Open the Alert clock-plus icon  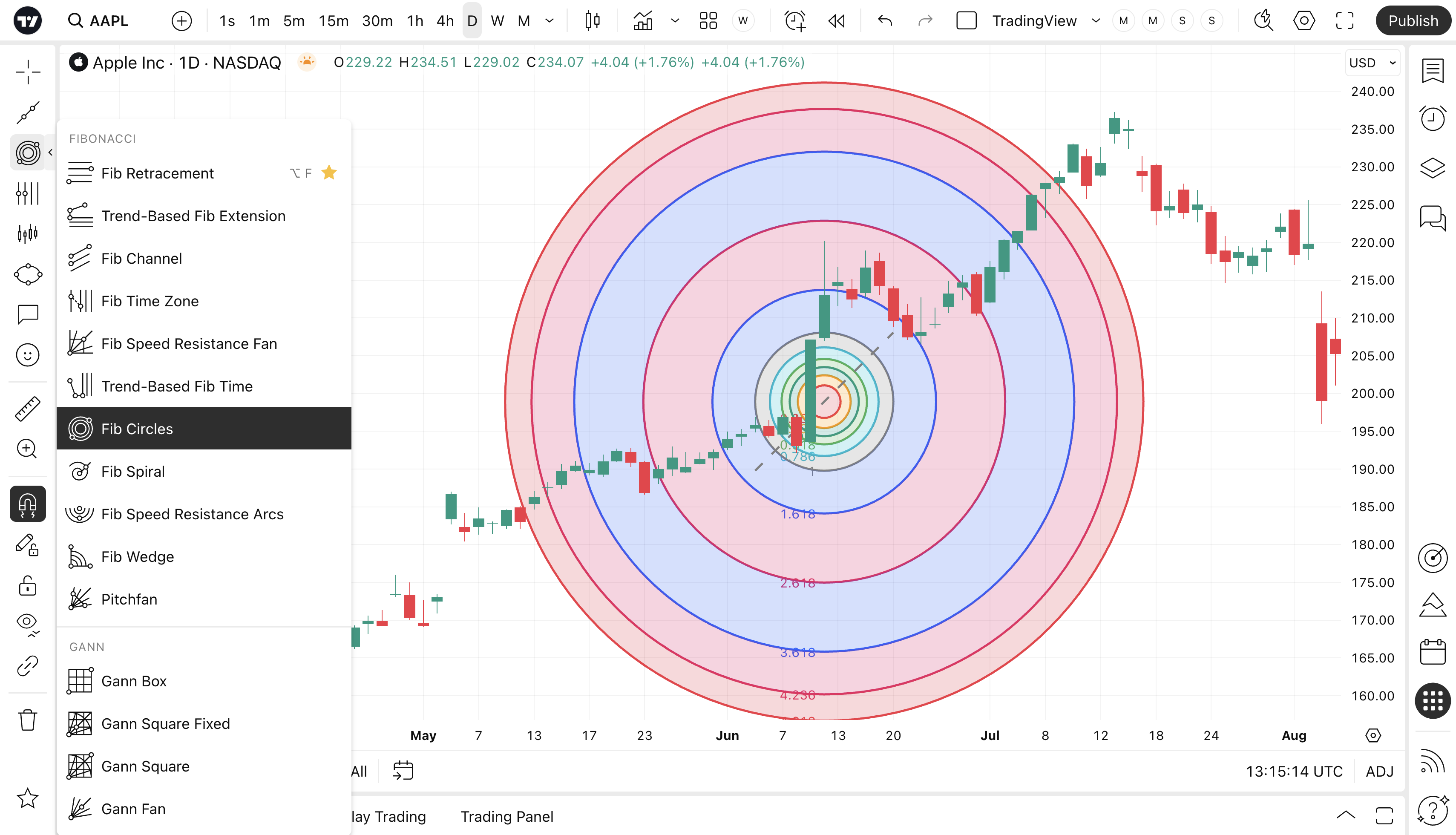795,21
